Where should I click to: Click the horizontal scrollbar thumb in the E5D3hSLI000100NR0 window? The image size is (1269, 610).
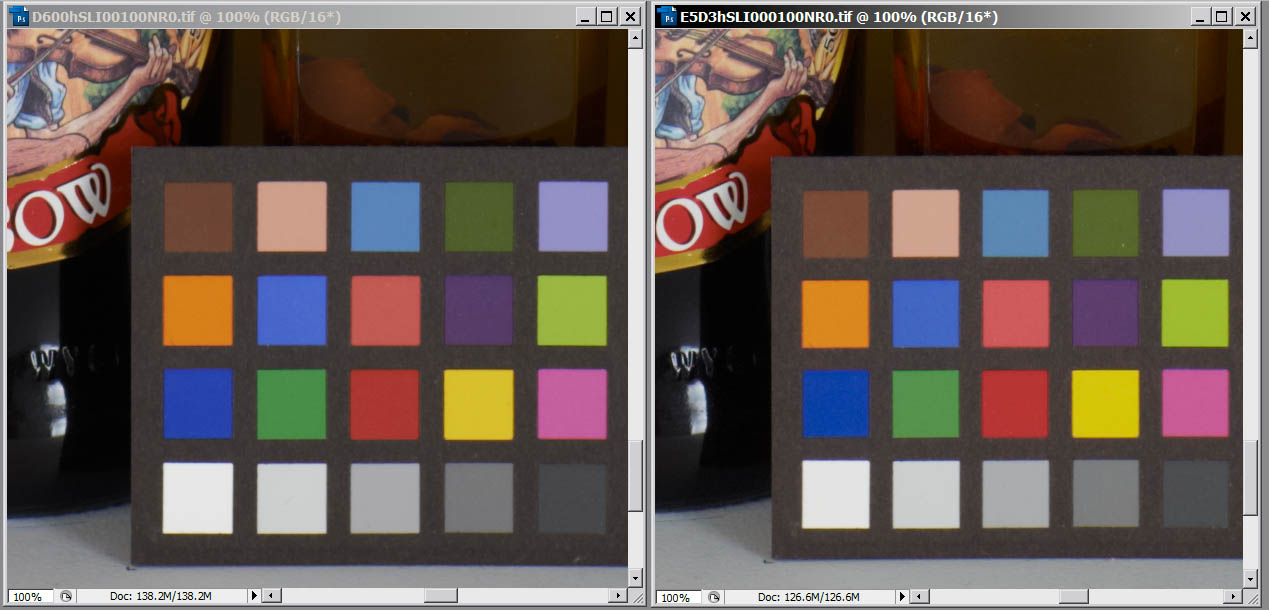click(x=1075, y=597)
